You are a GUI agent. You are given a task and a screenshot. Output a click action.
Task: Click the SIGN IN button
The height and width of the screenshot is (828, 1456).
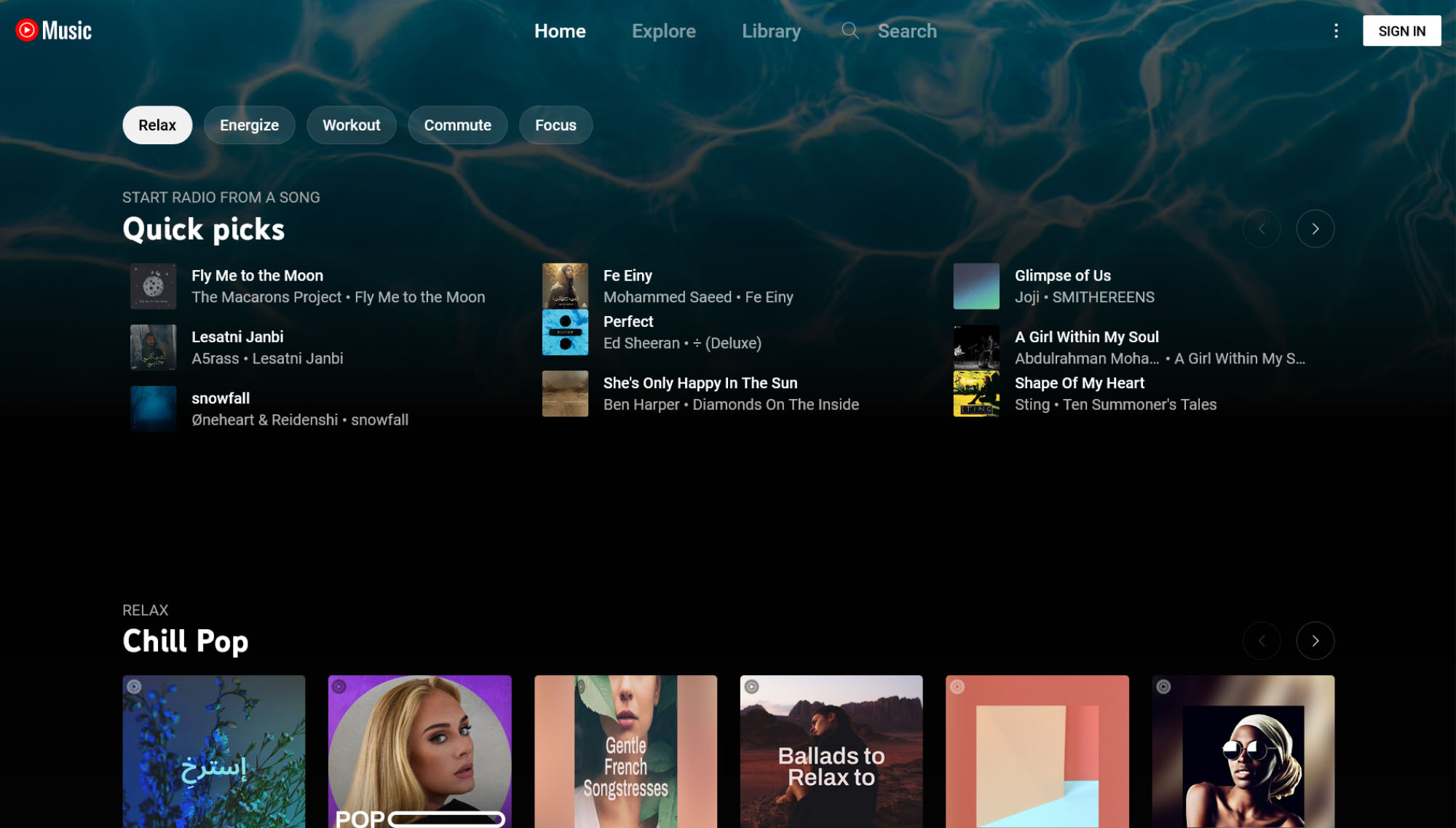pos(1401,31)
